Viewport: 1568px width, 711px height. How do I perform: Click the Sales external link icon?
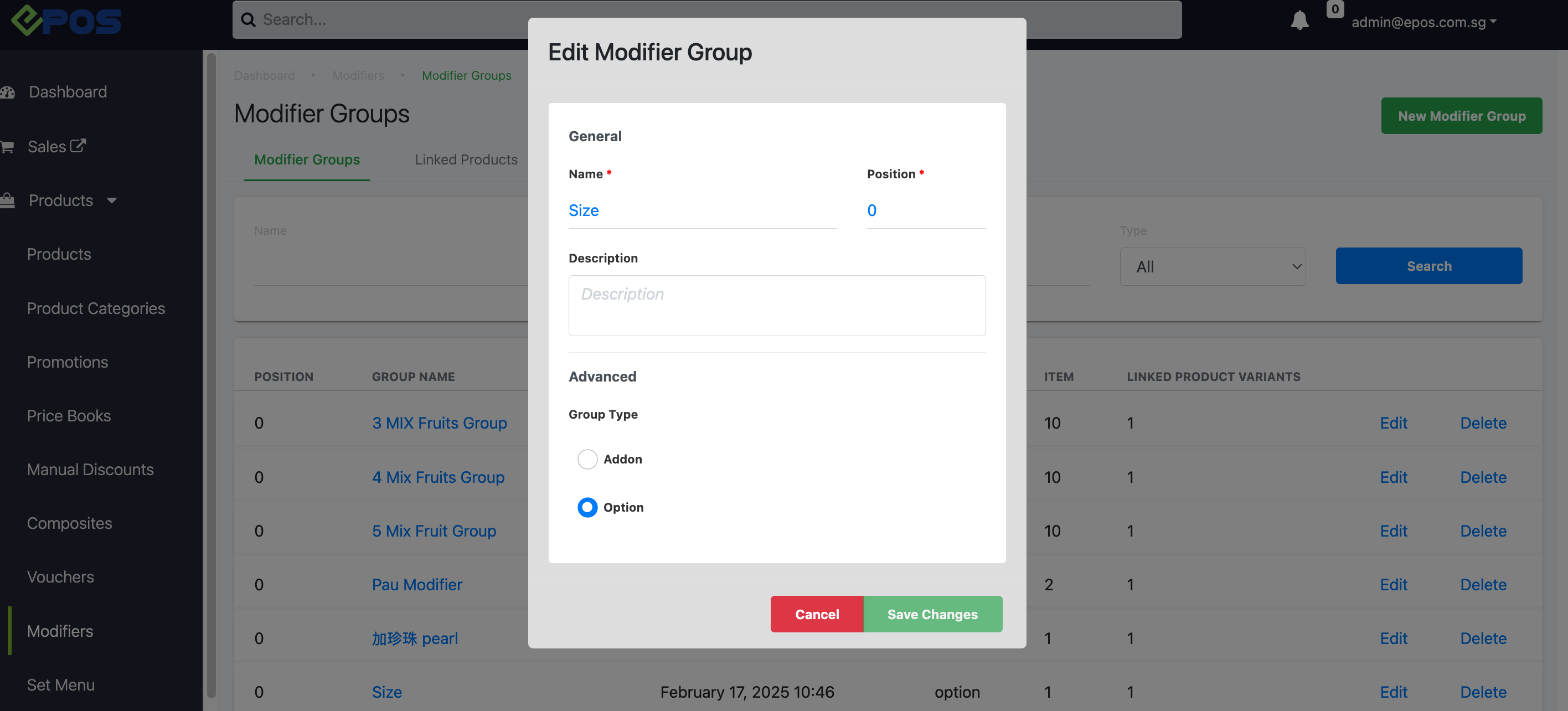78,146
